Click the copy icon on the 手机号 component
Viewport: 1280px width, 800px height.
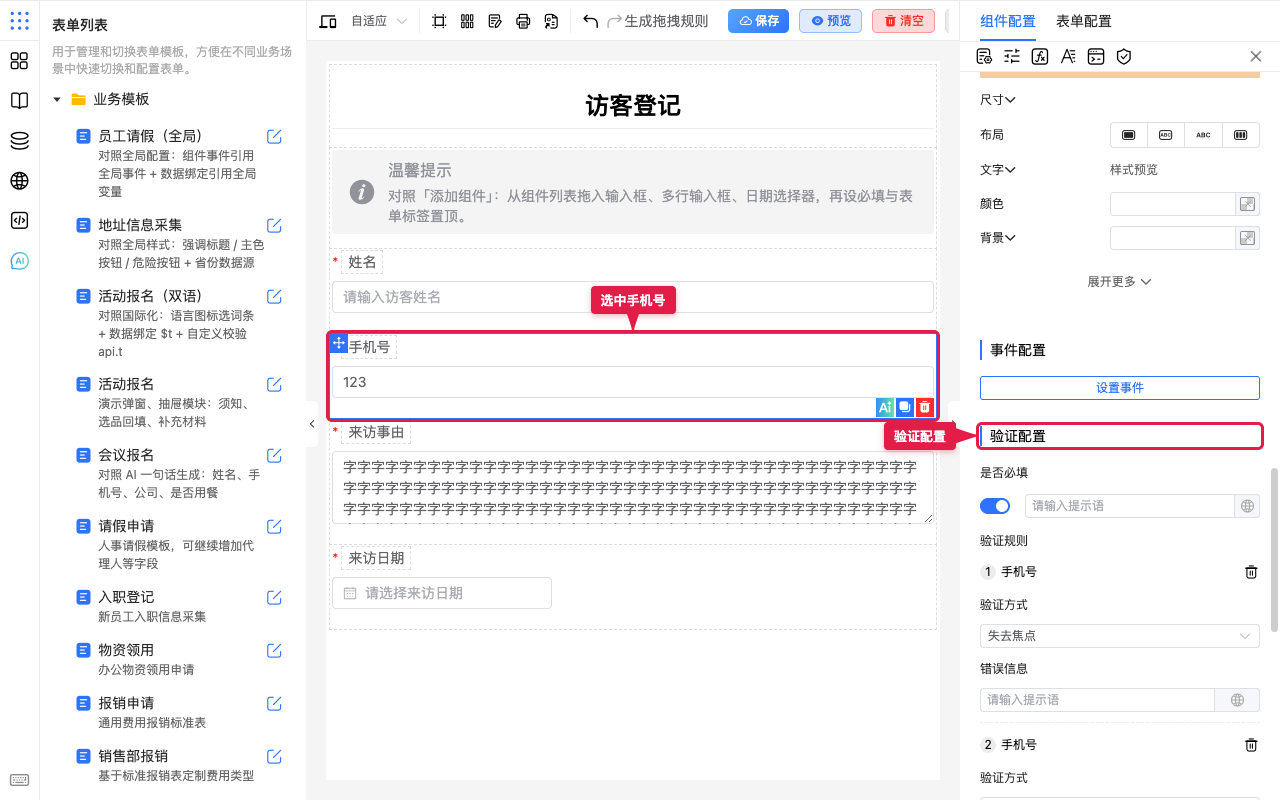click(904, 407)
